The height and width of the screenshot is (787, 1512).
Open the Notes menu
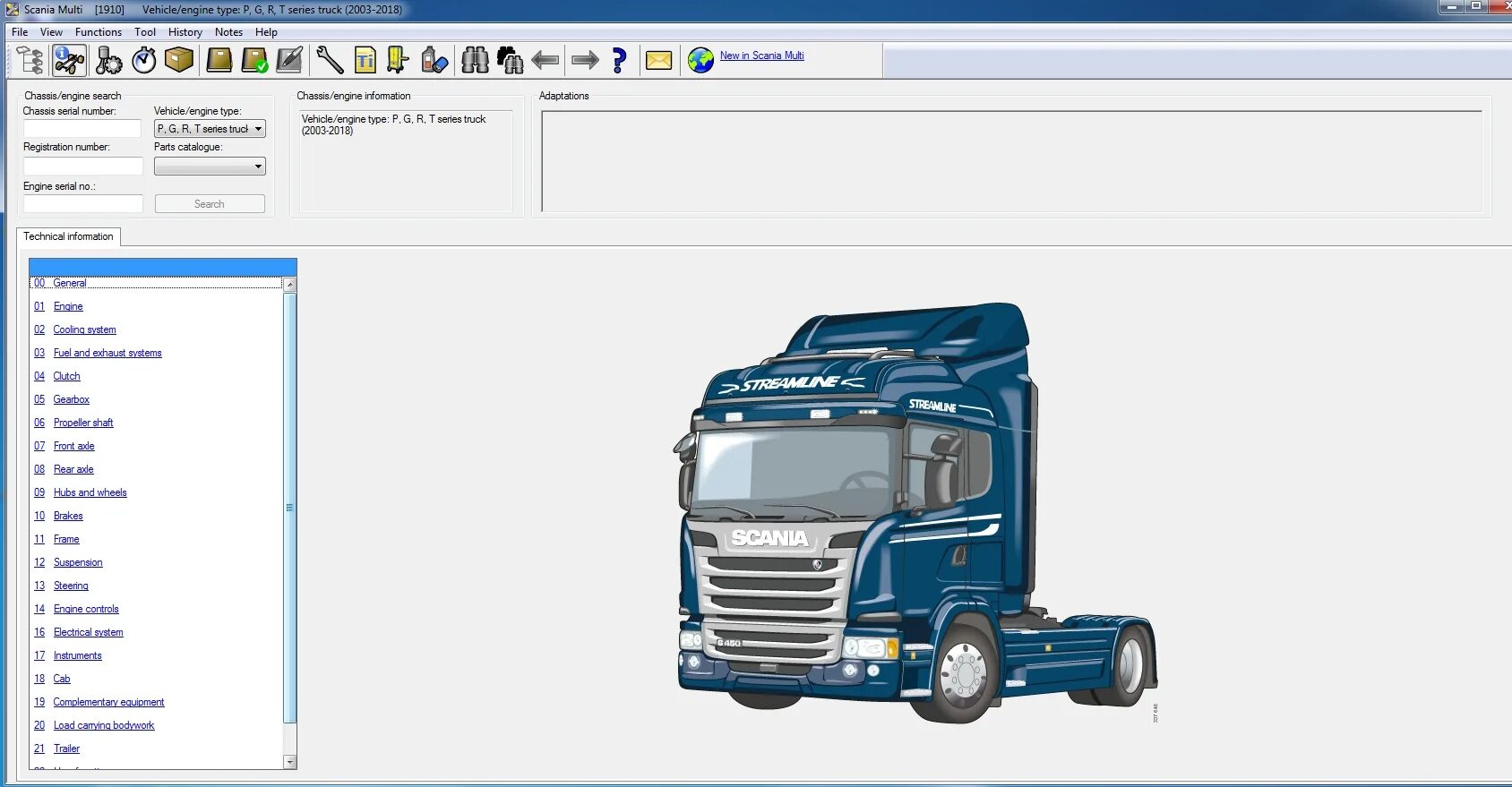point(228,32)
